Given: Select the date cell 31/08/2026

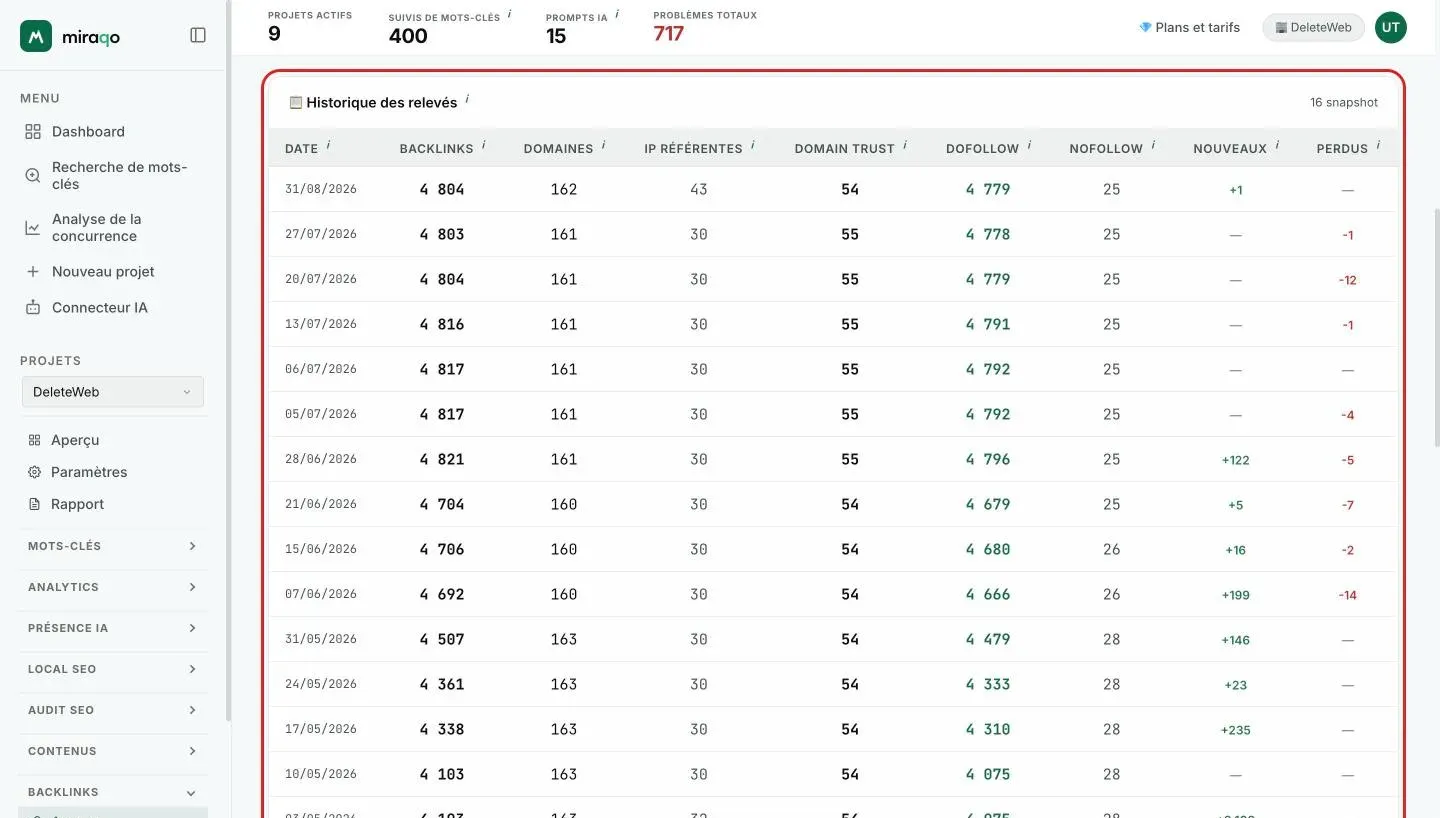Looking at the screenshot, I should pyautogui.click(x=321, y=189).
